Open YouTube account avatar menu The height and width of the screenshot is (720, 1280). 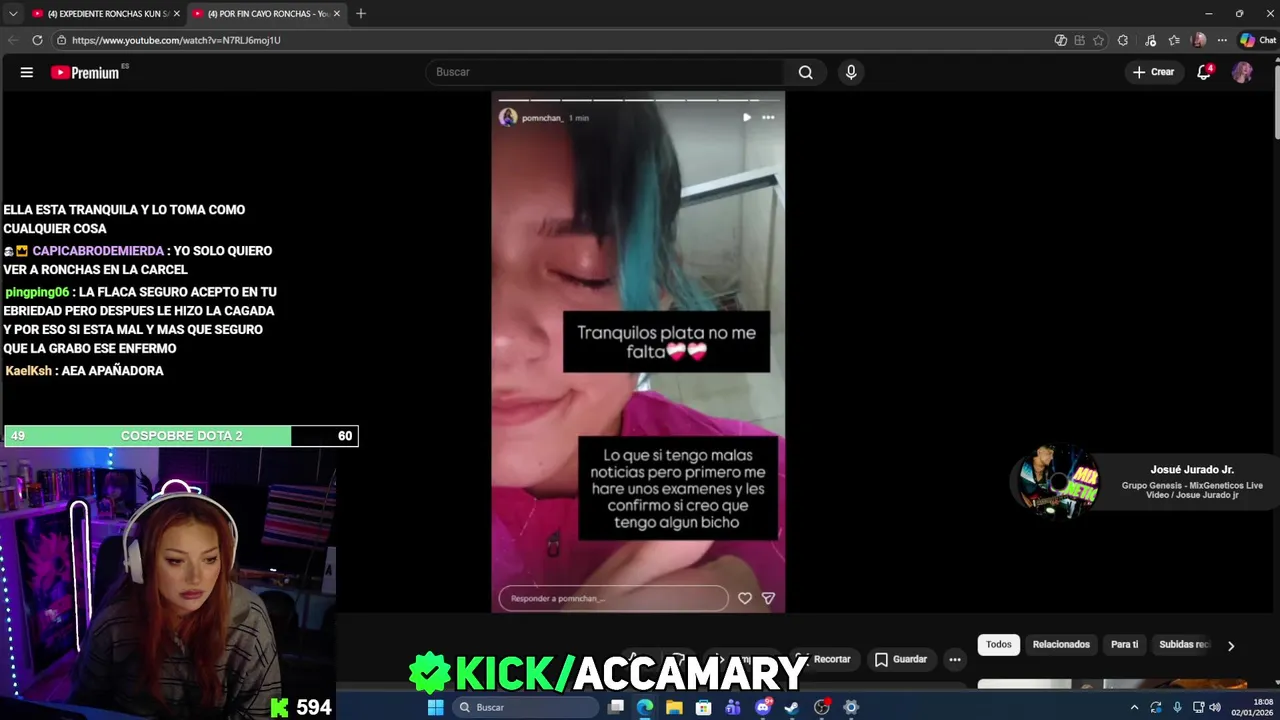pos(1242,72)
